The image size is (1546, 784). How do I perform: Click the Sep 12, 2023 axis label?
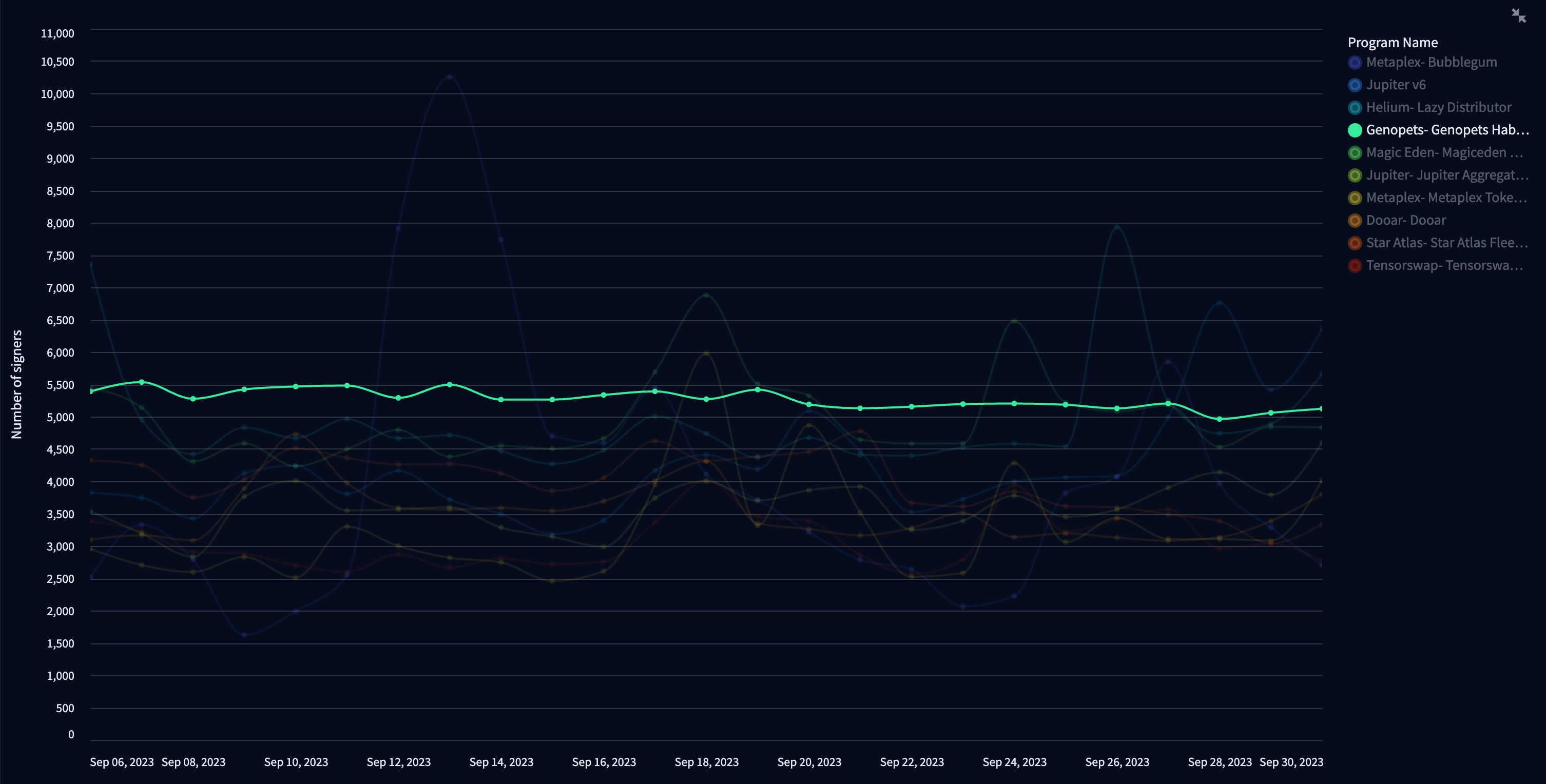(398, 762)
